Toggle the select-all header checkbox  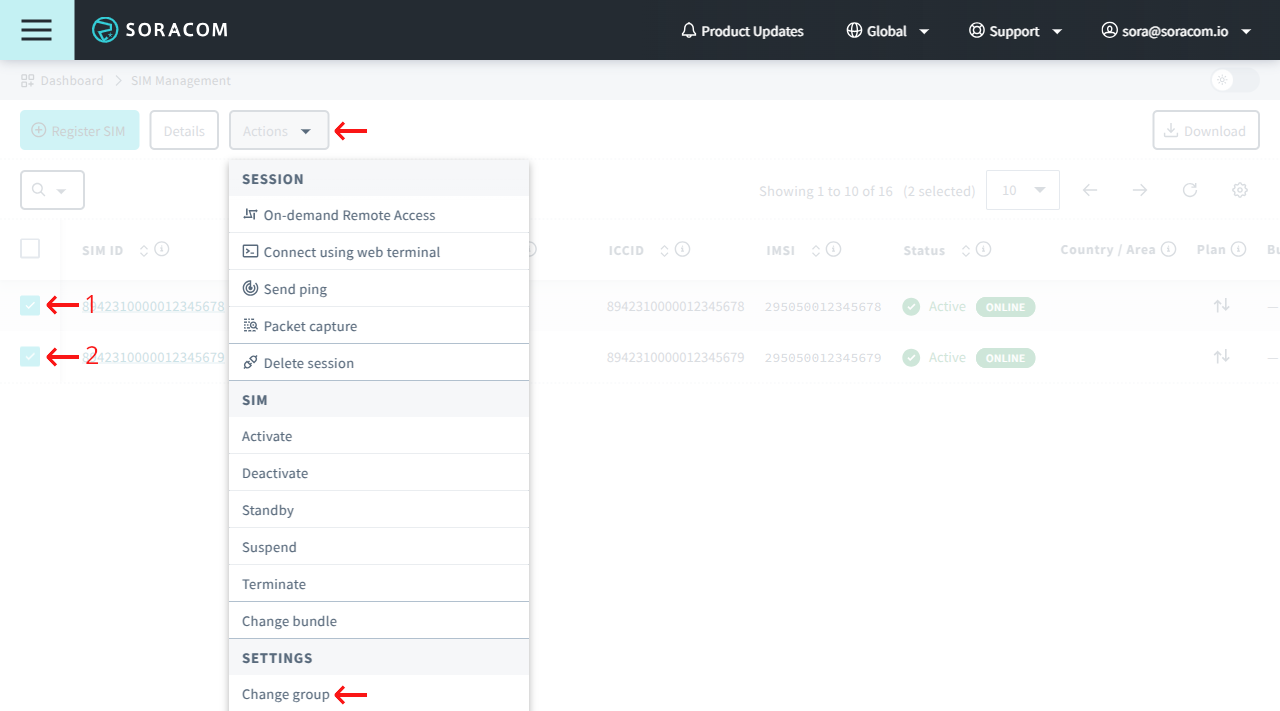30,249
